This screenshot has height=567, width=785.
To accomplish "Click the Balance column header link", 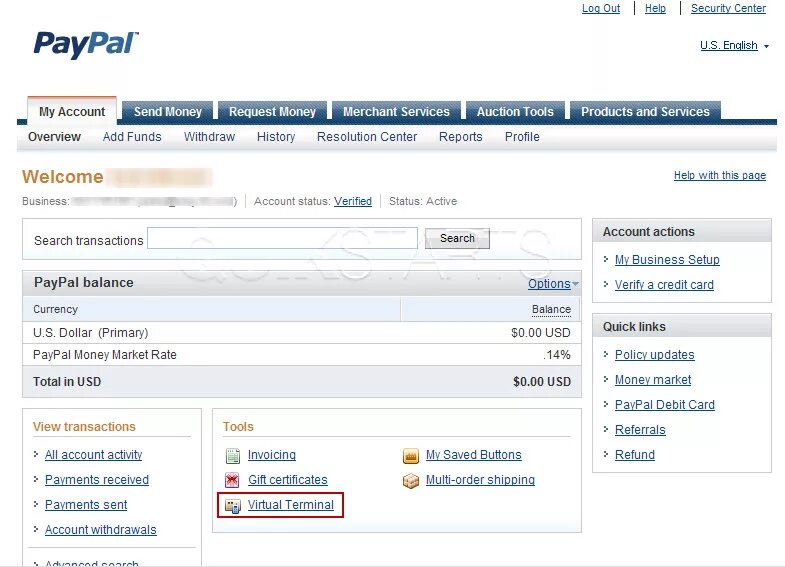I will [551, 309].
